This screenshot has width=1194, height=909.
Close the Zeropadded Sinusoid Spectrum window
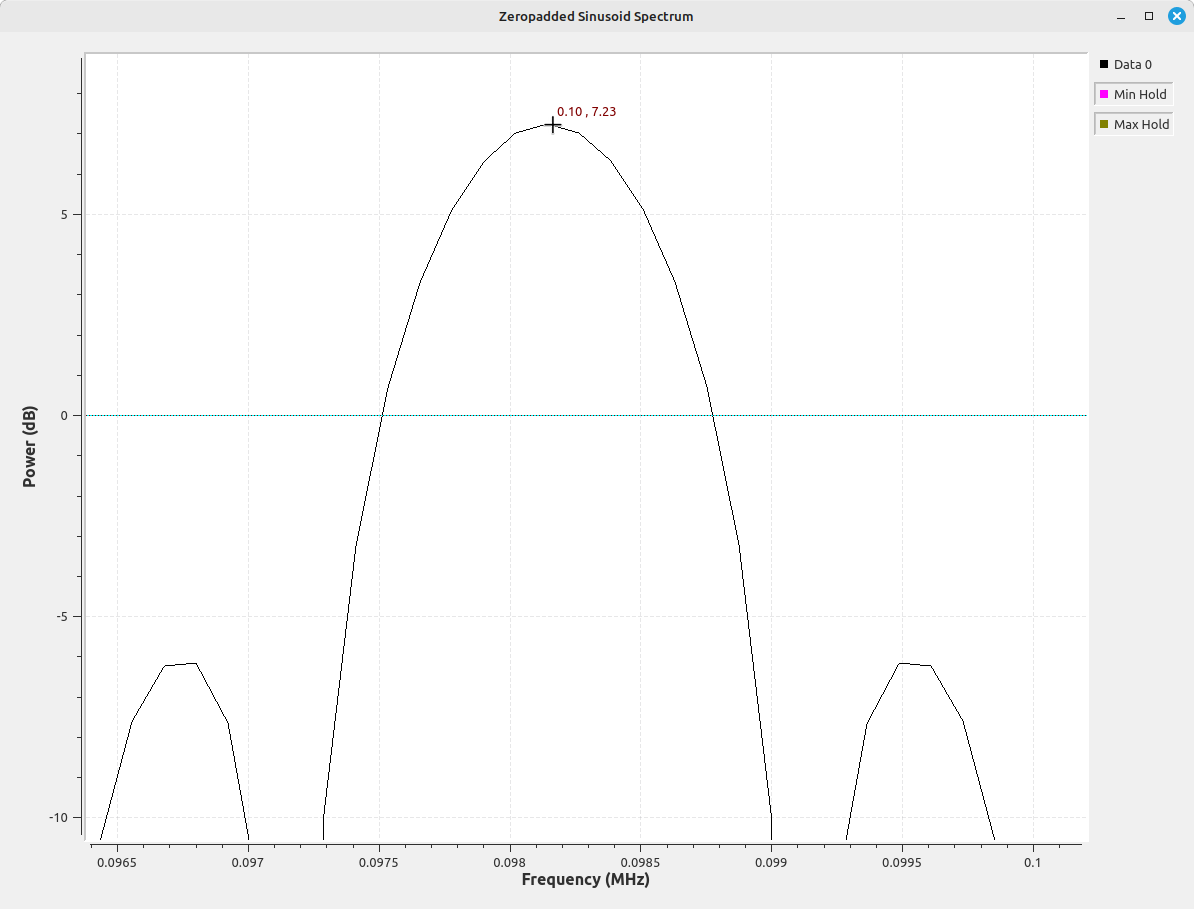pyautogui.click(x=1176, y=16)
